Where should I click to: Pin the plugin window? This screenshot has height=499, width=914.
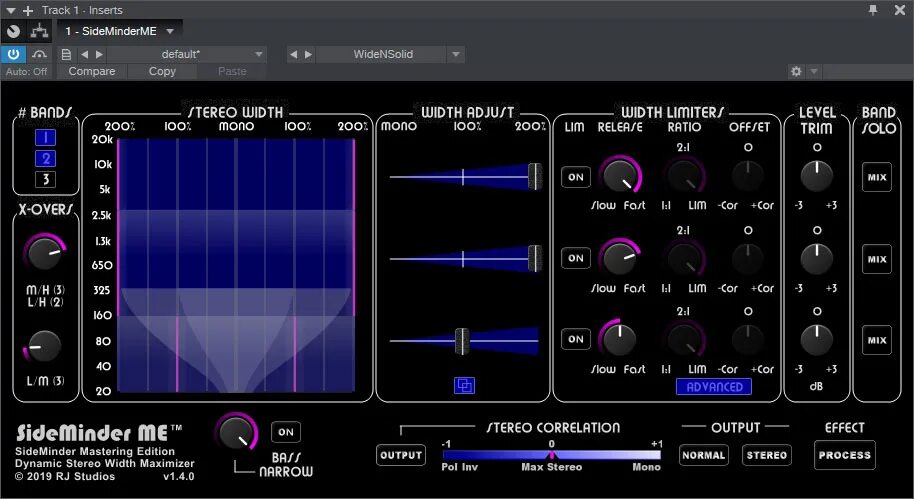[873, 10]
